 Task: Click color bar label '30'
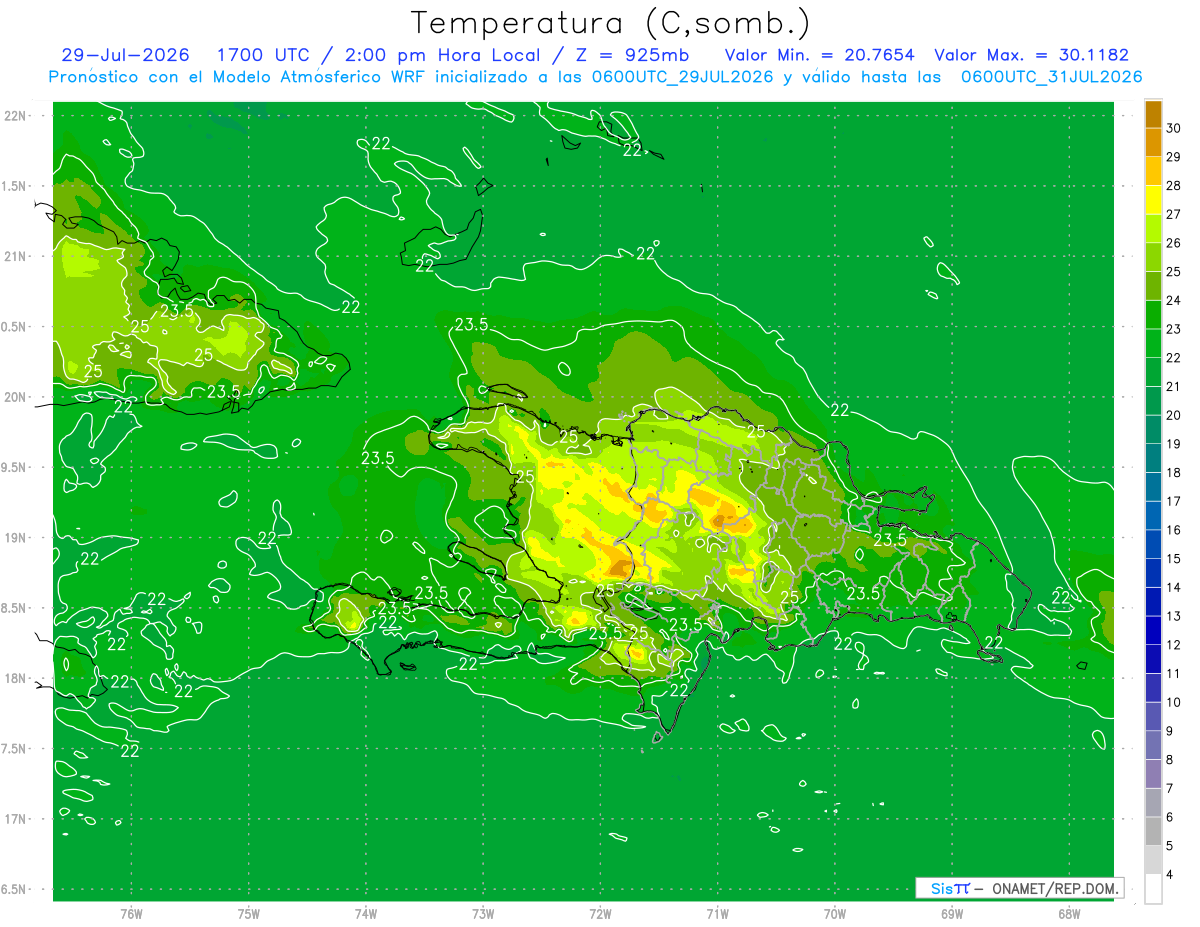click(1174, 128)
